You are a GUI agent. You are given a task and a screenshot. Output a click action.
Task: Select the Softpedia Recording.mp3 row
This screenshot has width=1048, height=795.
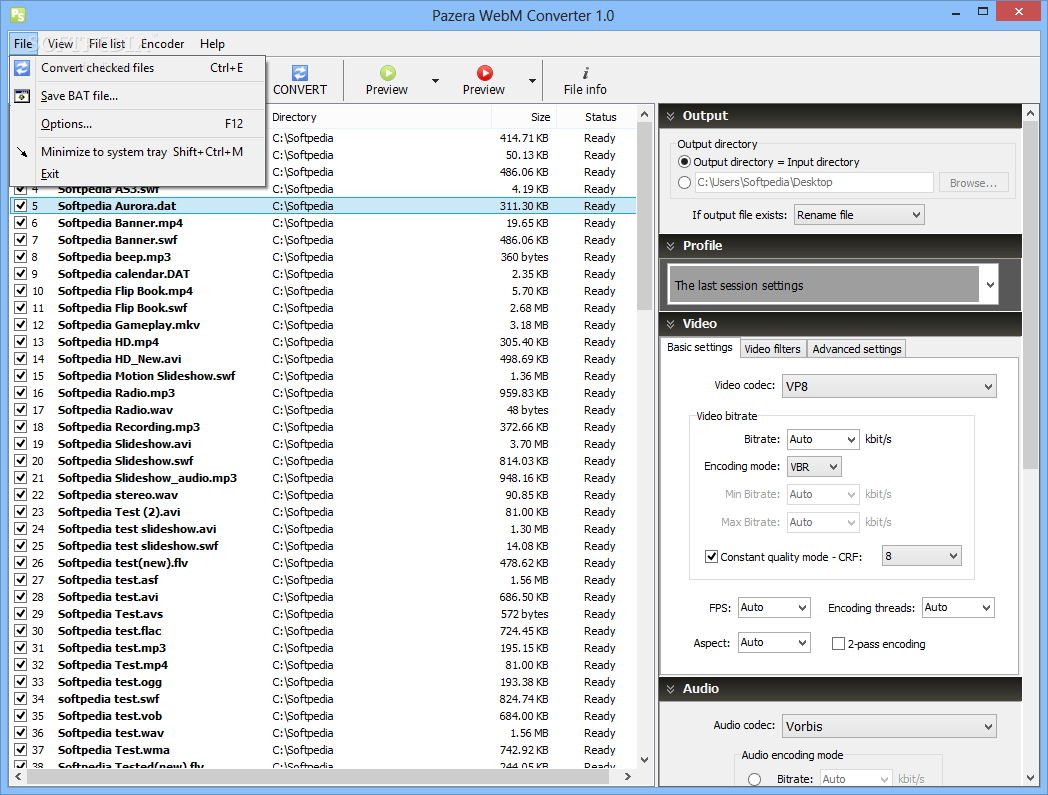[x=323, y=427]
